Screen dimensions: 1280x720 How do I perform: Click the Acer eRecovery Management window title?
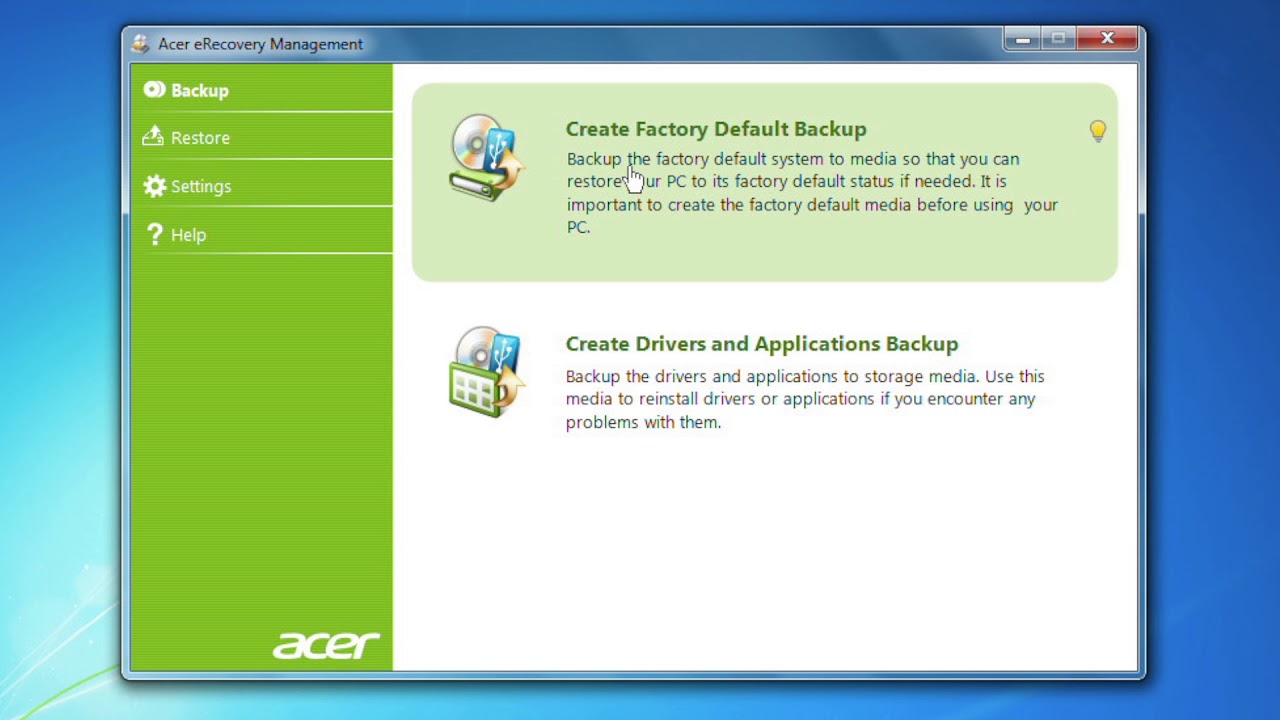[x=260, y=44]
